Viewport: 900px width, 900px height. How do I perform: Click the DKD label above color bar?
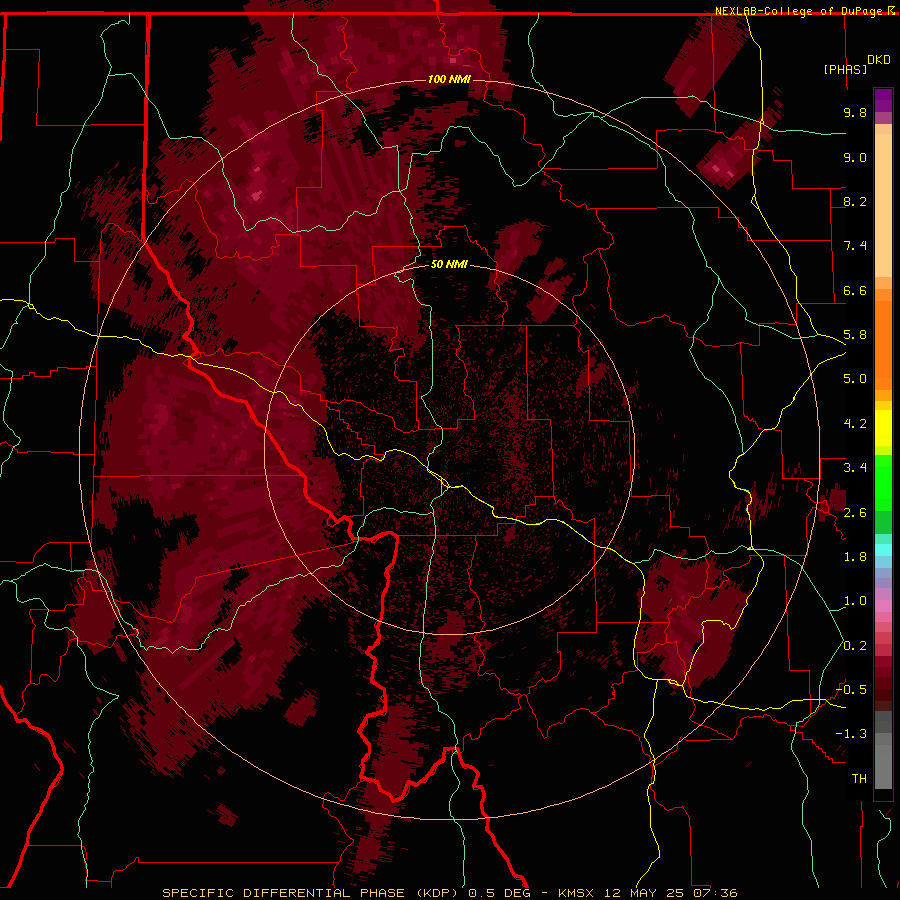pyautogui.click(x=879, y=60)
